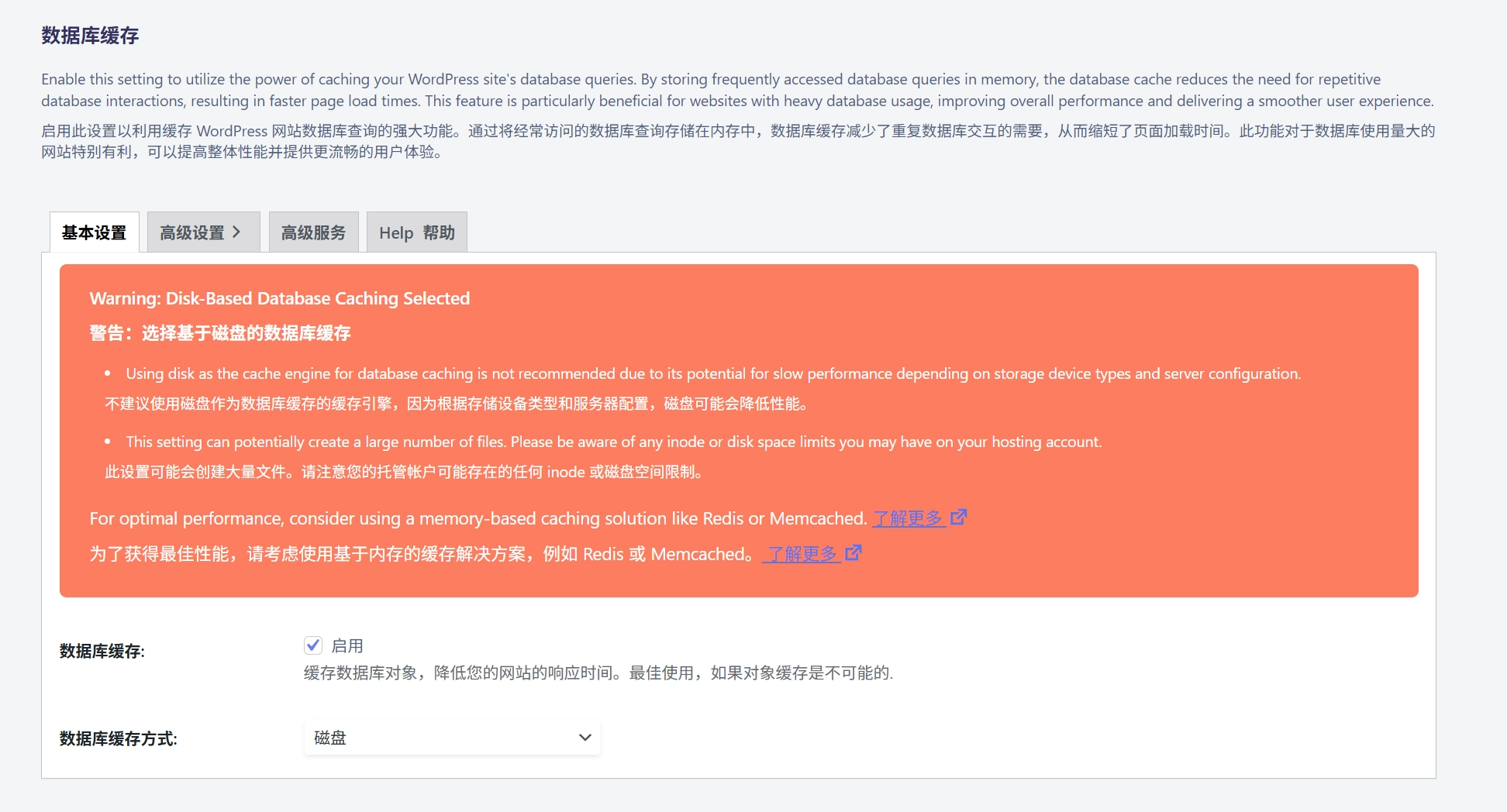Open the 高级服务 tab
Viewport: 1507px width, 812px height.
(x=314, y=232)
